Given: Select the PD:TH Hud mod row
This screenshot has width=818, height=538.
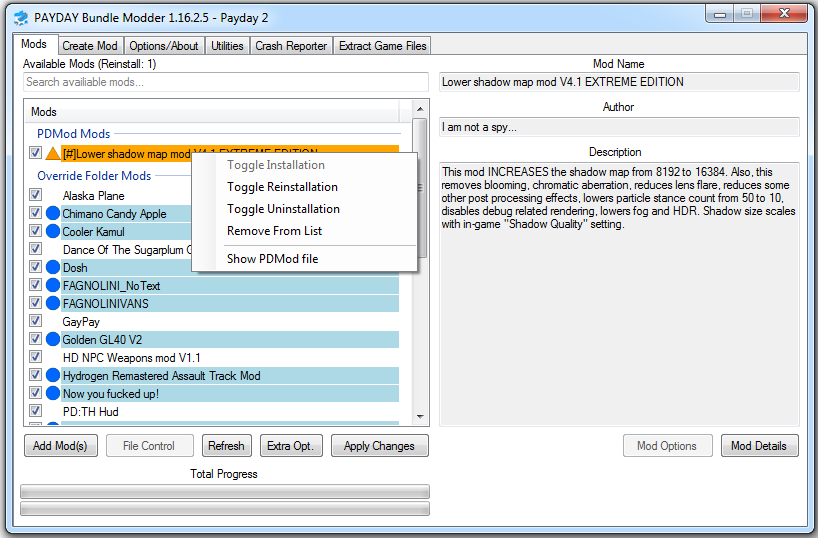Looking at the screenshot, I should pos(230,411).
